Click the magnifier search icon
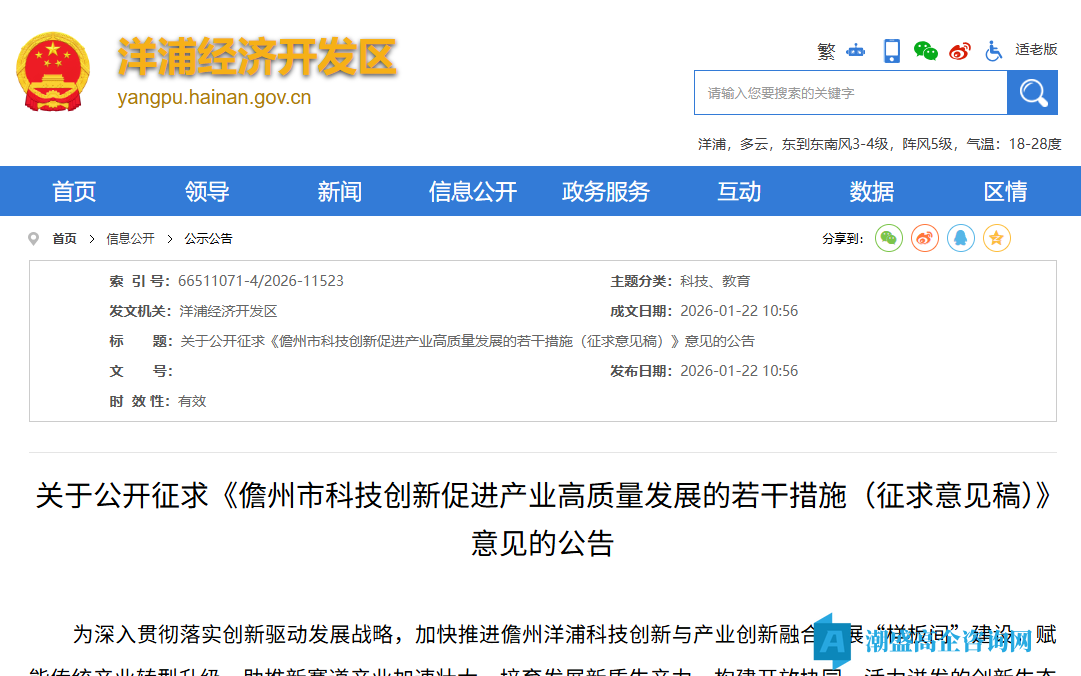The height and width of the screenshot is (676, 1081). click(x=1032, y=92)
